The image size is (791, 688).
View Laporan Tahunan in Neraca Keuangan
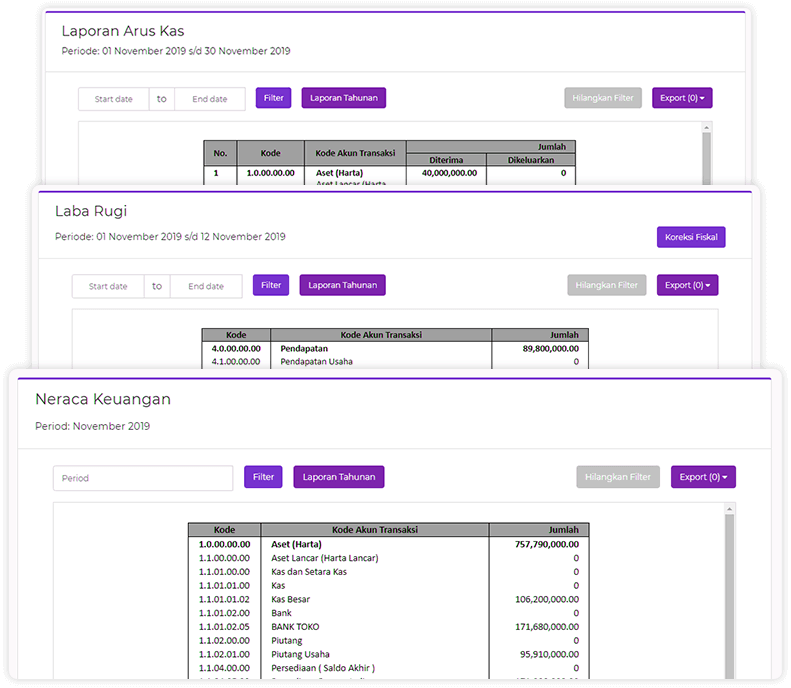click(339, 477)
